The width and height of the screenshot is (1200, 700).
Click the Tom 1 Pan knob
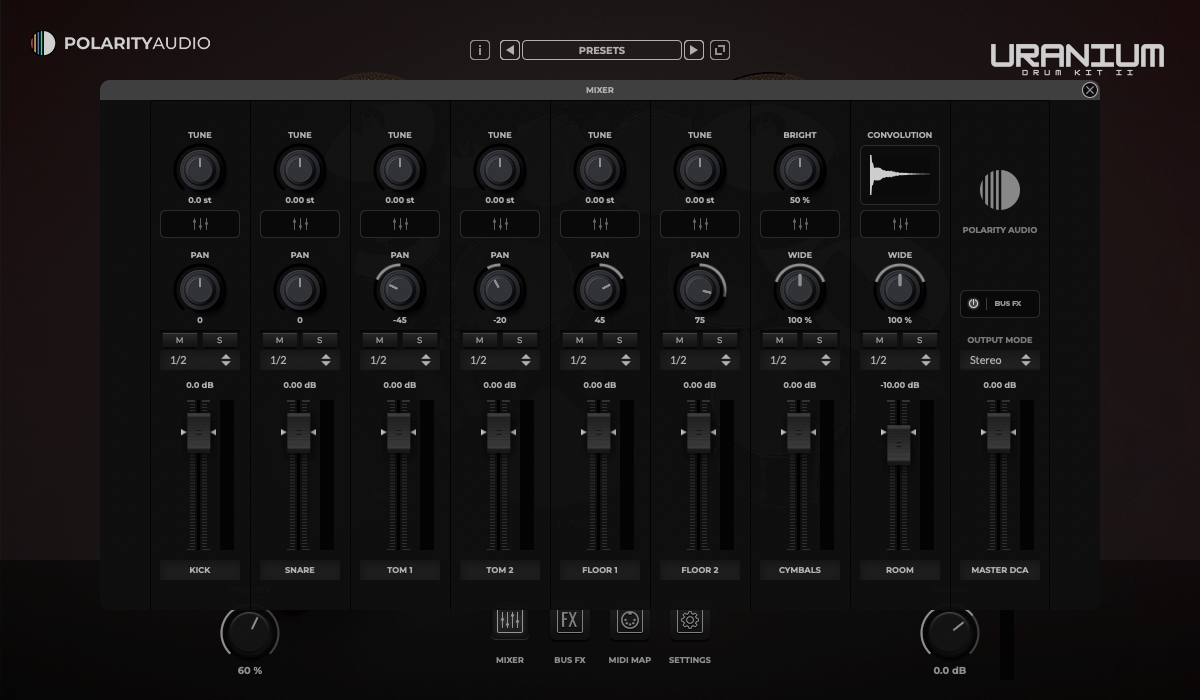[x=400, y=290]
